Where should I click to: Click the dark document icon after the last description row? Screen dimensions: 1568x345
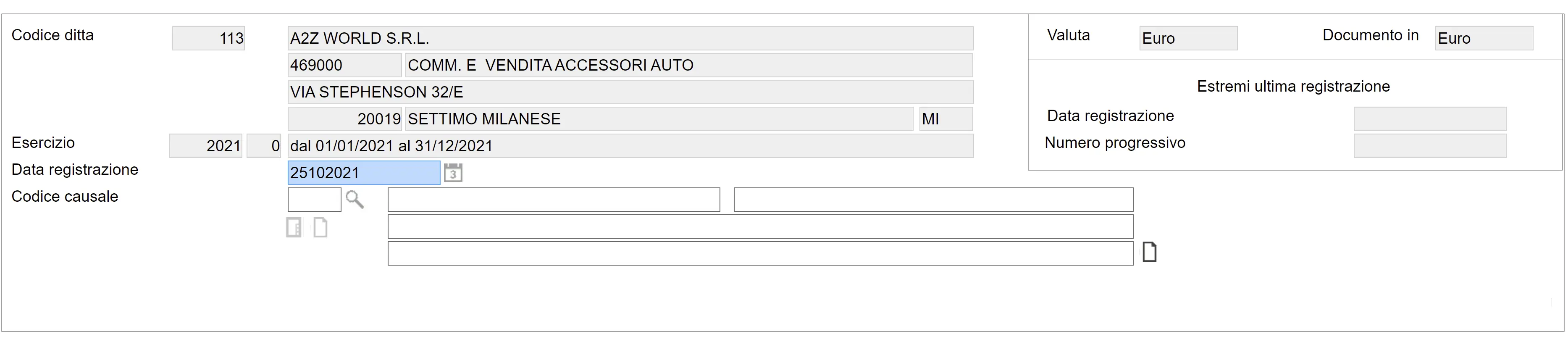(1149, 252)
